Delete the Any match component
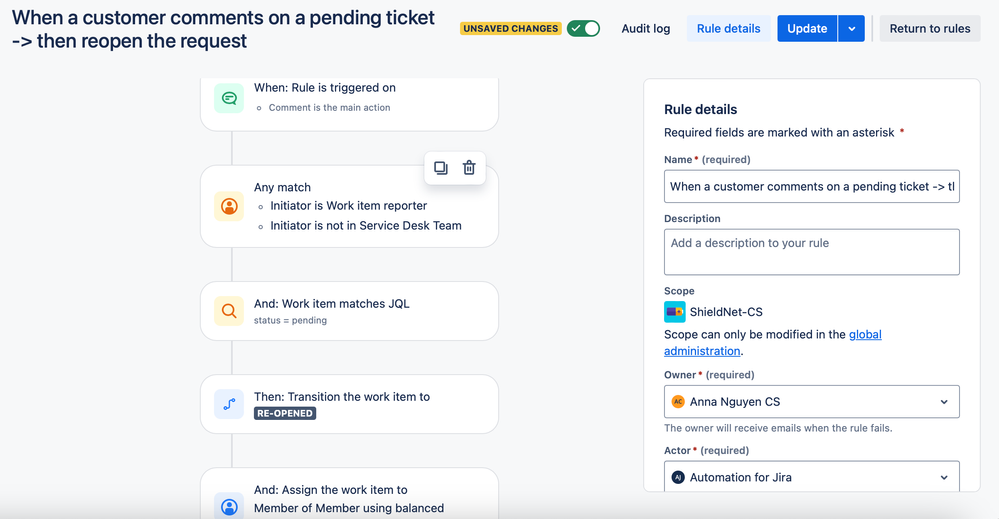 coord(469,168)
